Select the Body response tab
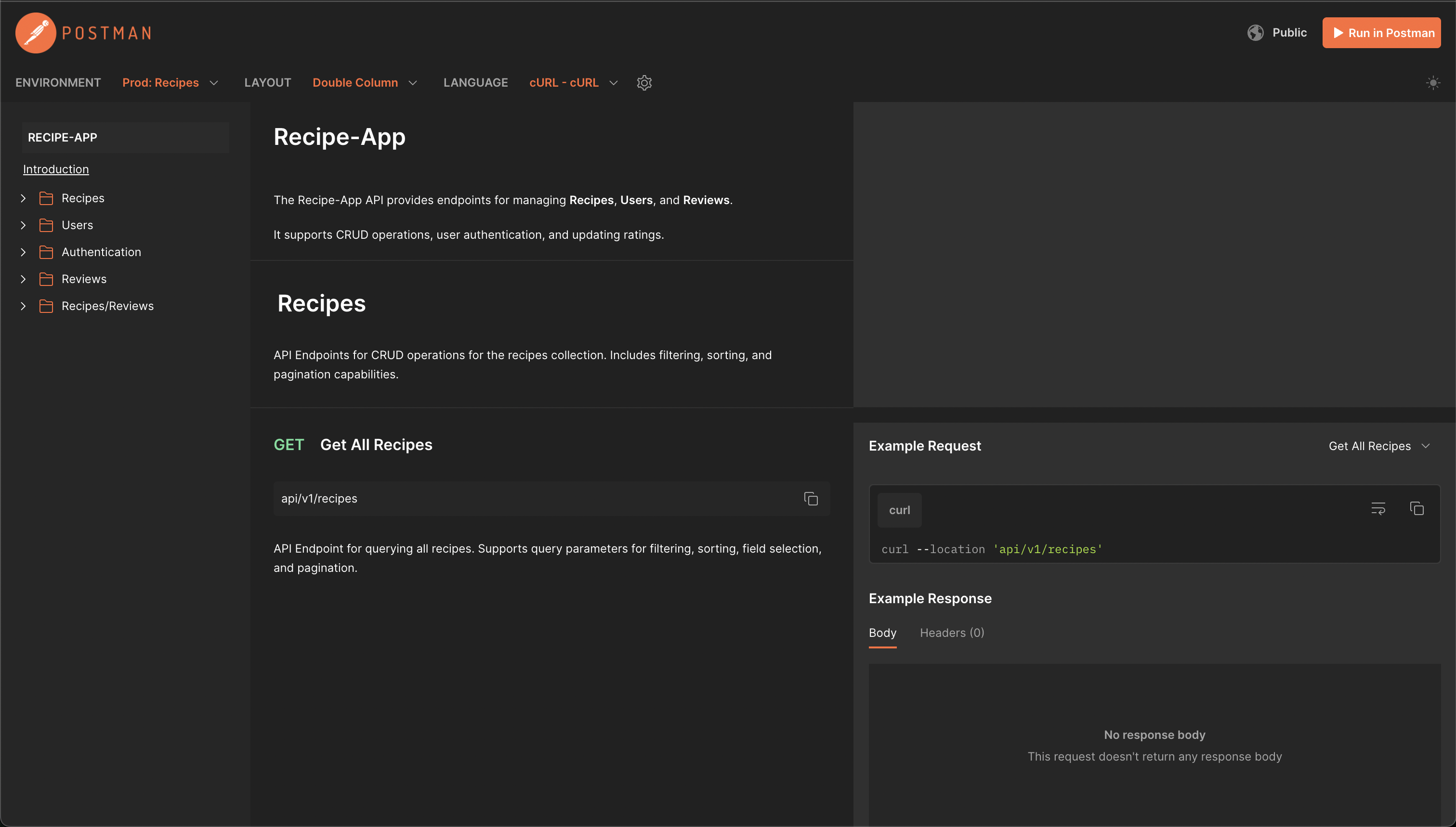 [882, 633]
